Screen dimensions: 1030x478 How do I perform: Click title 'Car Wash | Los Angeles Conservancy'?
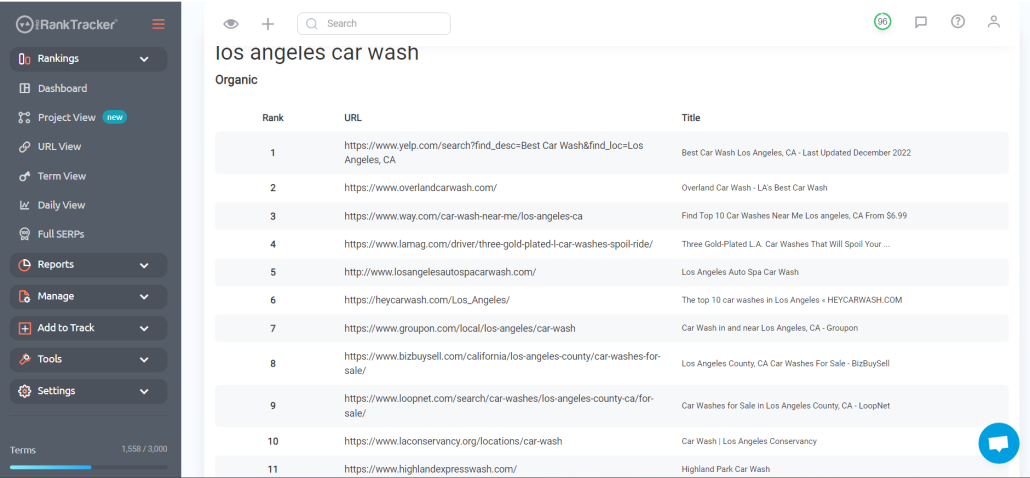point(749,441)
